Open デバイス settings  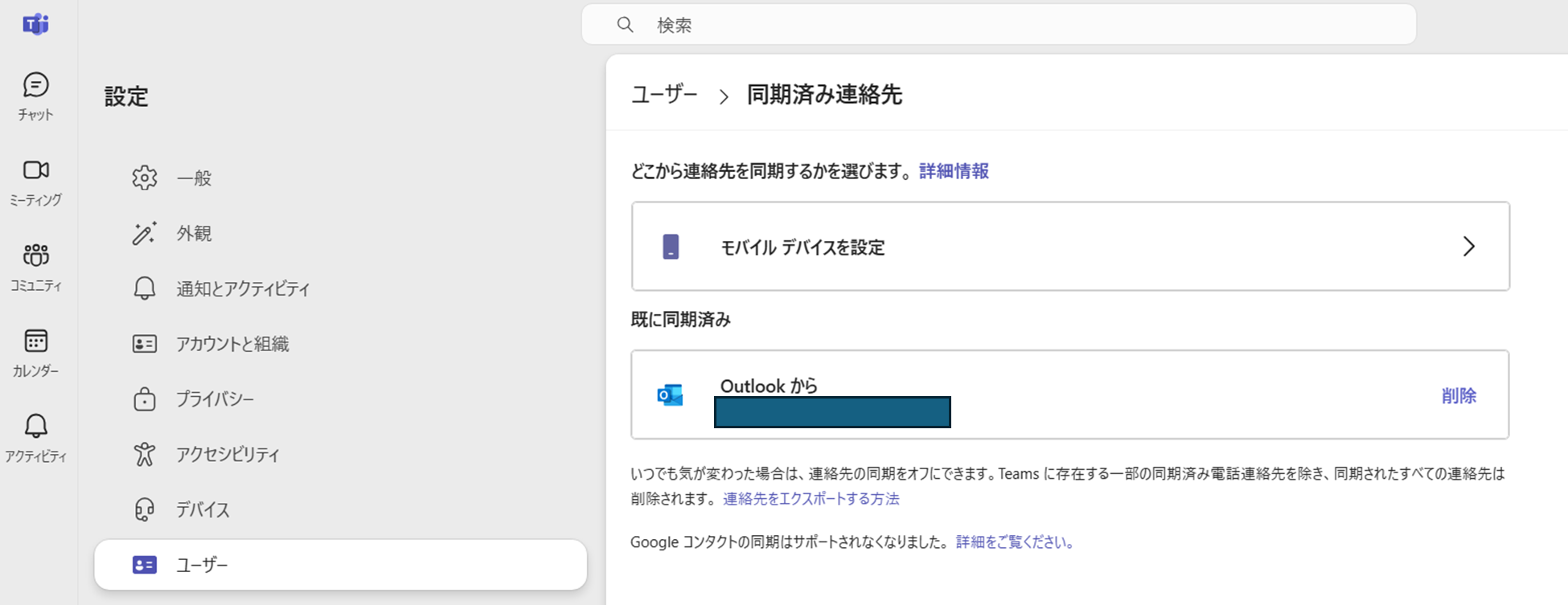(340, 510)
